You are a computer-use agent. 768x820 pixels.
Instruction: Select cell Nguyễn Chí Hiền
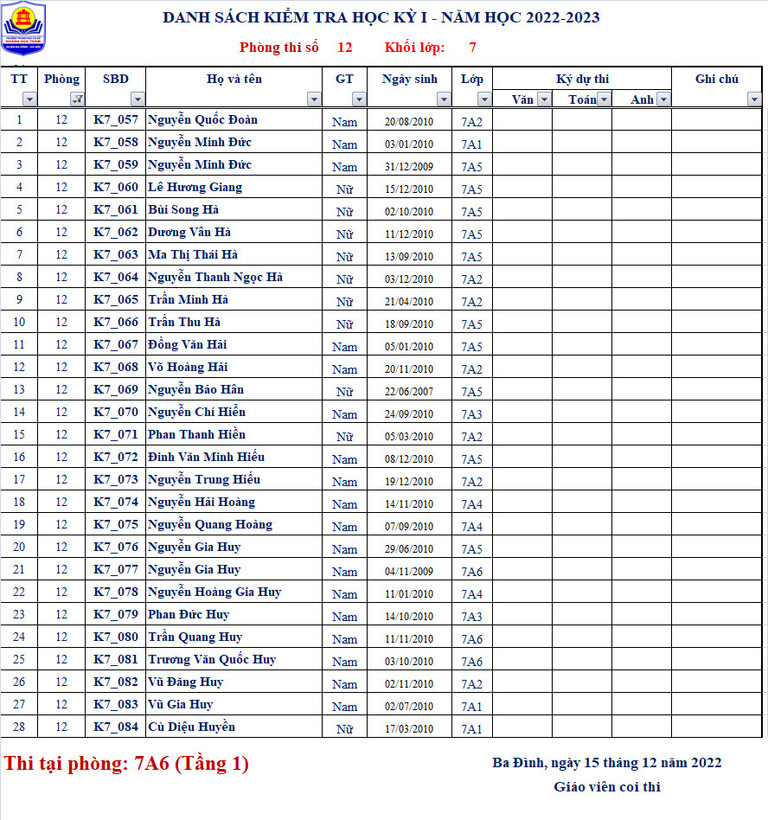[234, 412]
